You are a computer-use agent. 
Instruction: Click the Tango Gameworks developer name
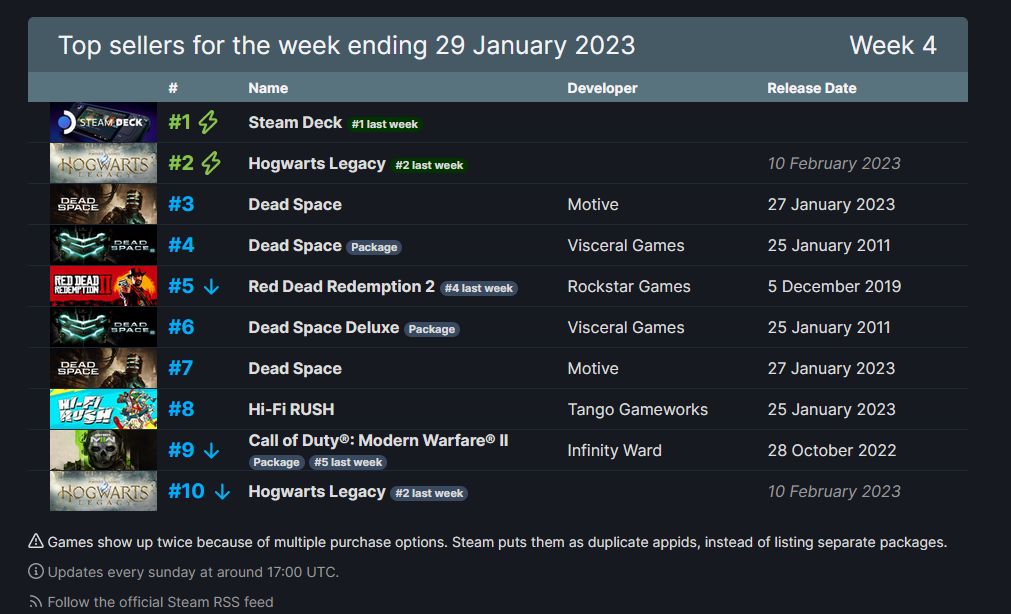point(637,410)
